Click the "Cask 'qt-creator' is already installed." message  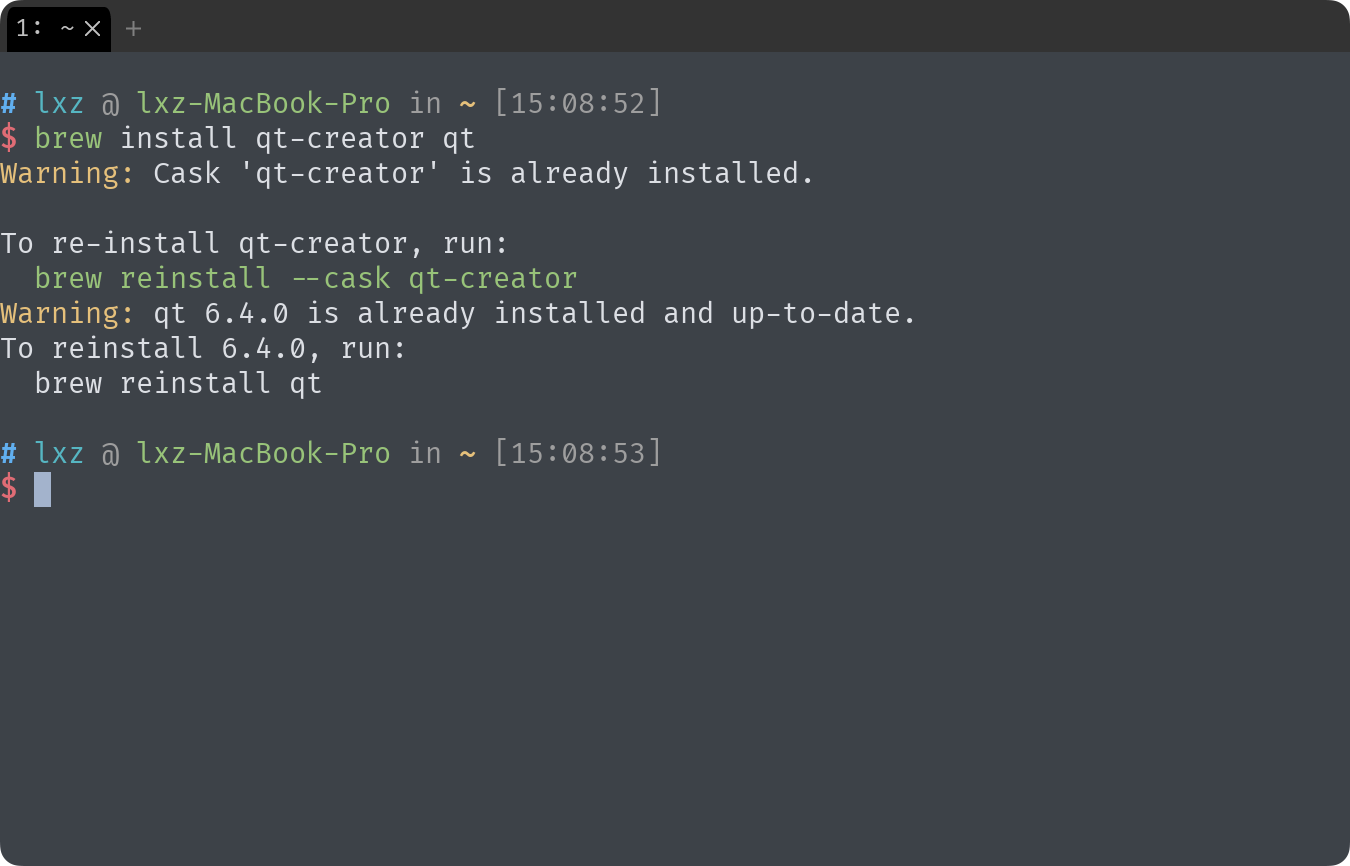(483, 173)
